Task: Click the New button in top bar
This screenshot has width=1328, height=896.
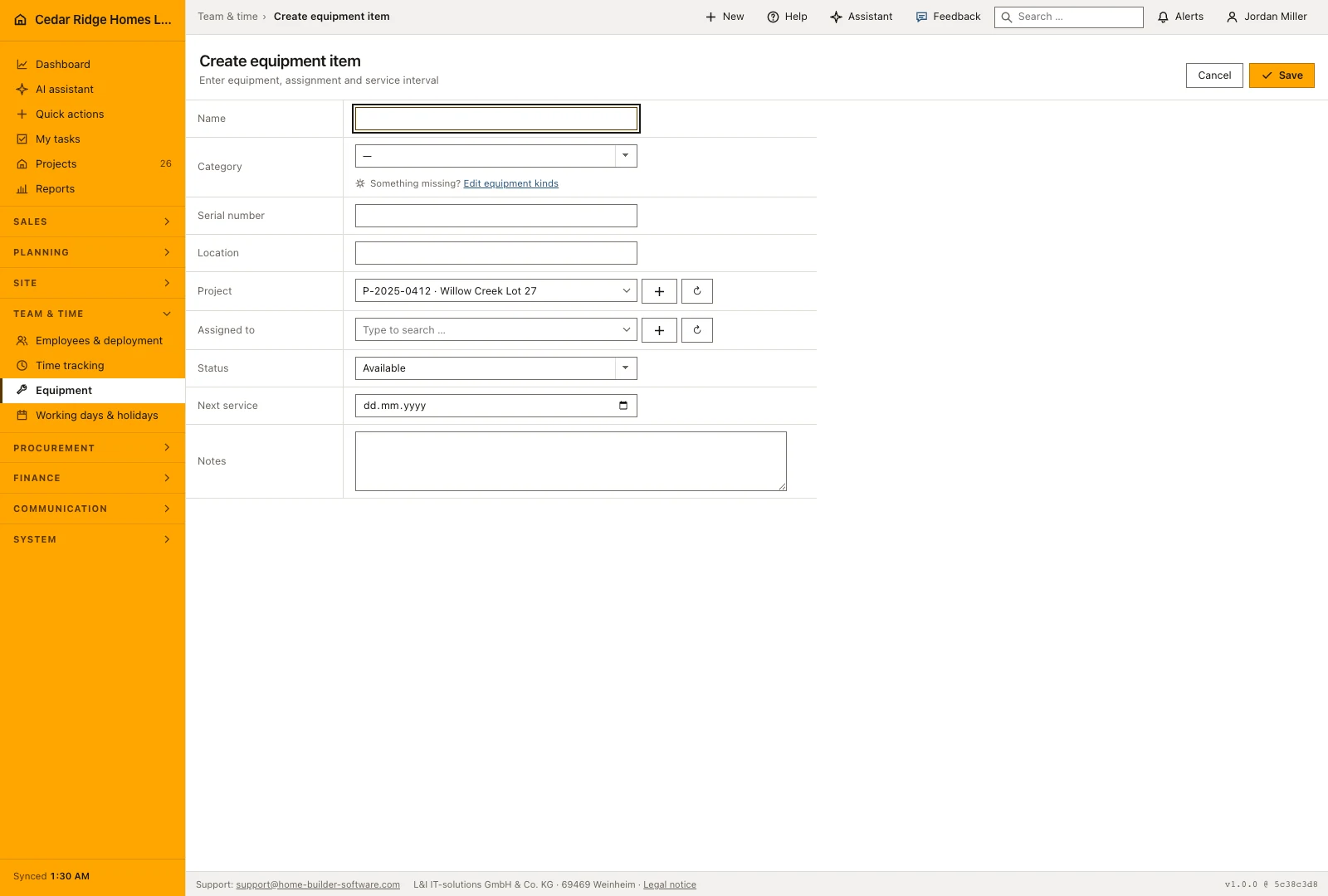Action: tap(725, 17)
